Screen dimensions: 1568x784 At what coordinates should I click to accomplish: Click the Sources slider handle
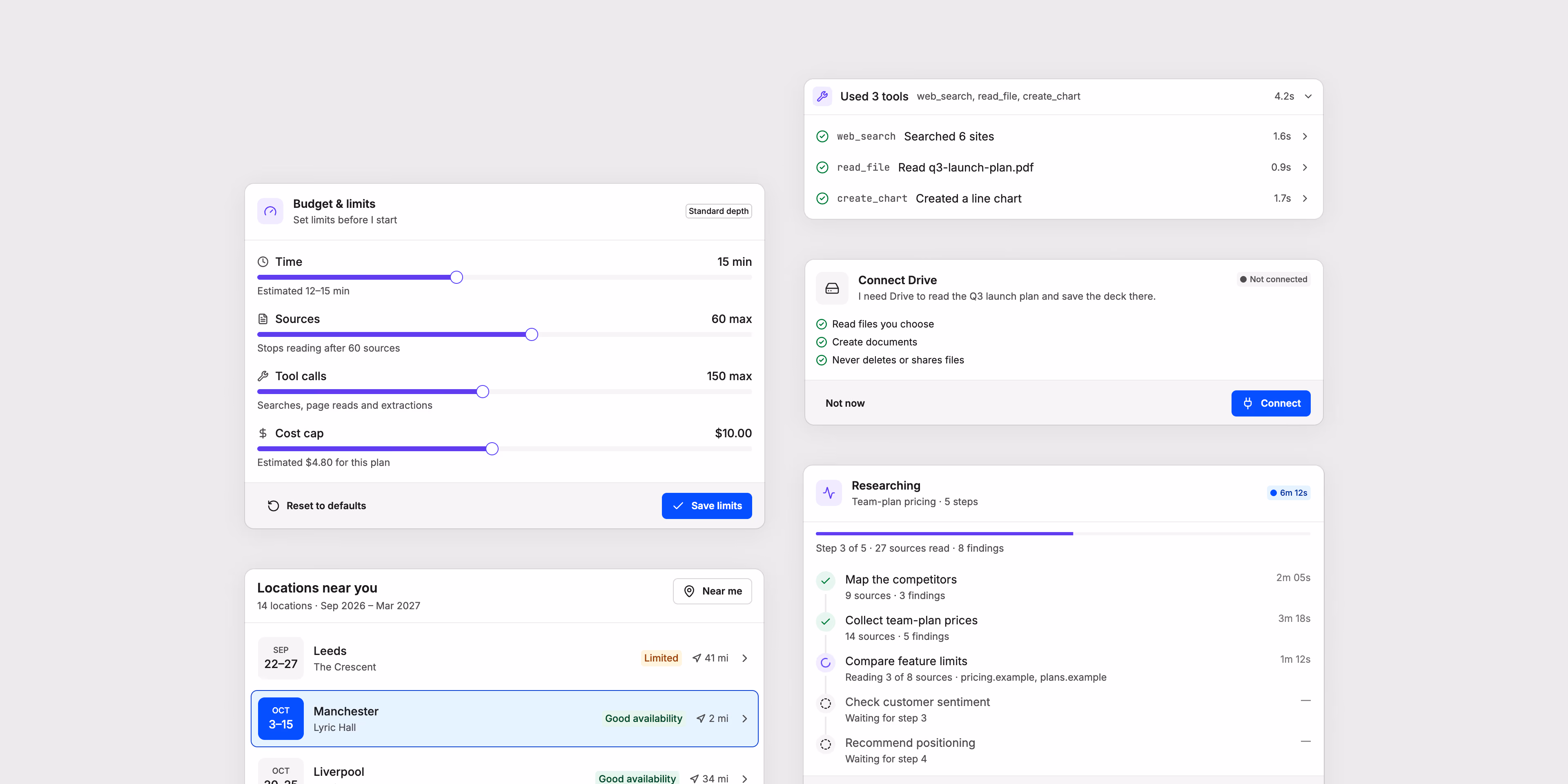tap(531, 335)
